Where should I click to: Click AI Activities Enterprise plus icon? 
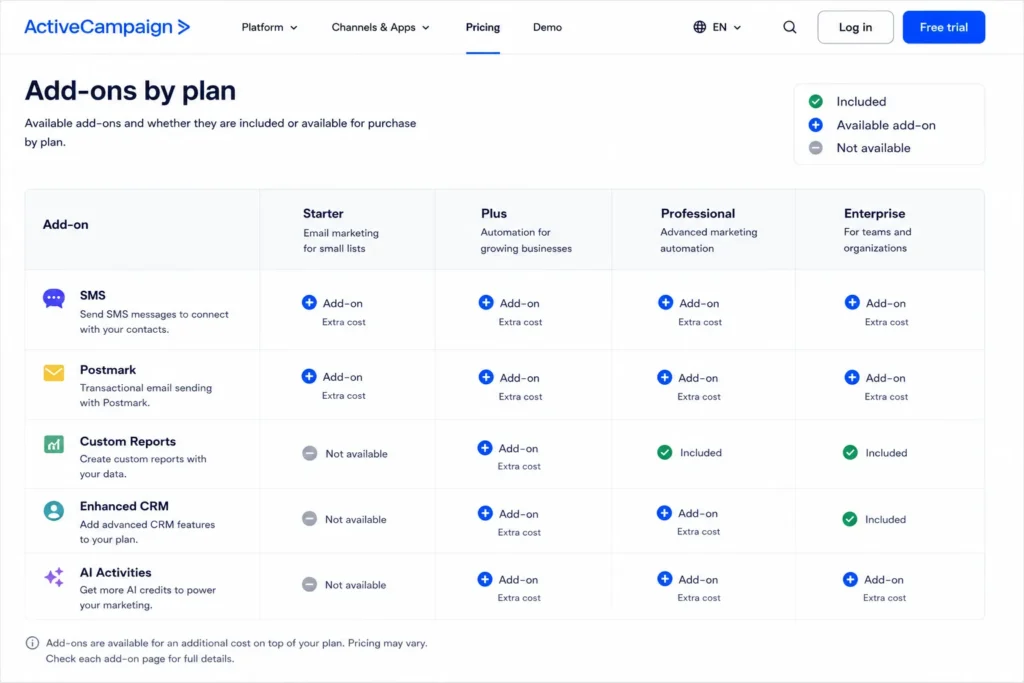pos(850,579)
